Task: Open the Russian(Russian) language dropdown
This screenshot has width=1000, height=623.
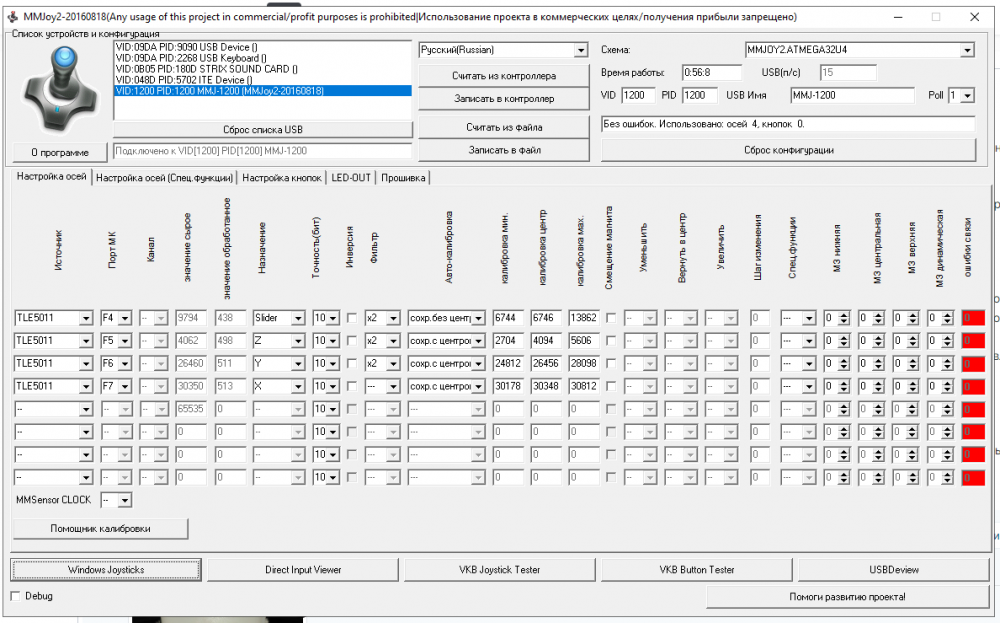Action: pos(581,50)
